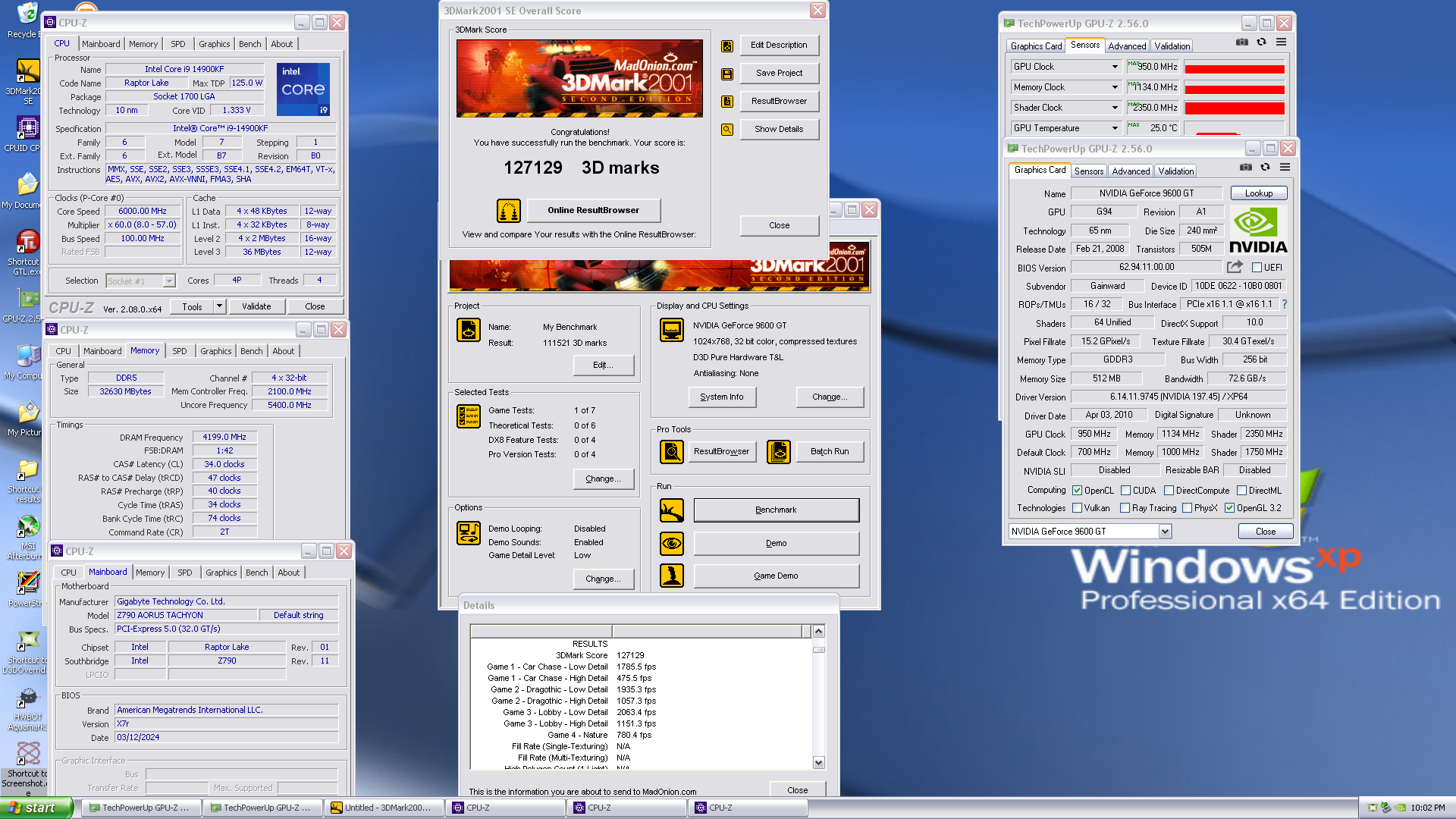Toggle the DirectCompute checkbox
This screenshot has width=1456, height=819.
pyautogui.click(x=1169, y=491)
